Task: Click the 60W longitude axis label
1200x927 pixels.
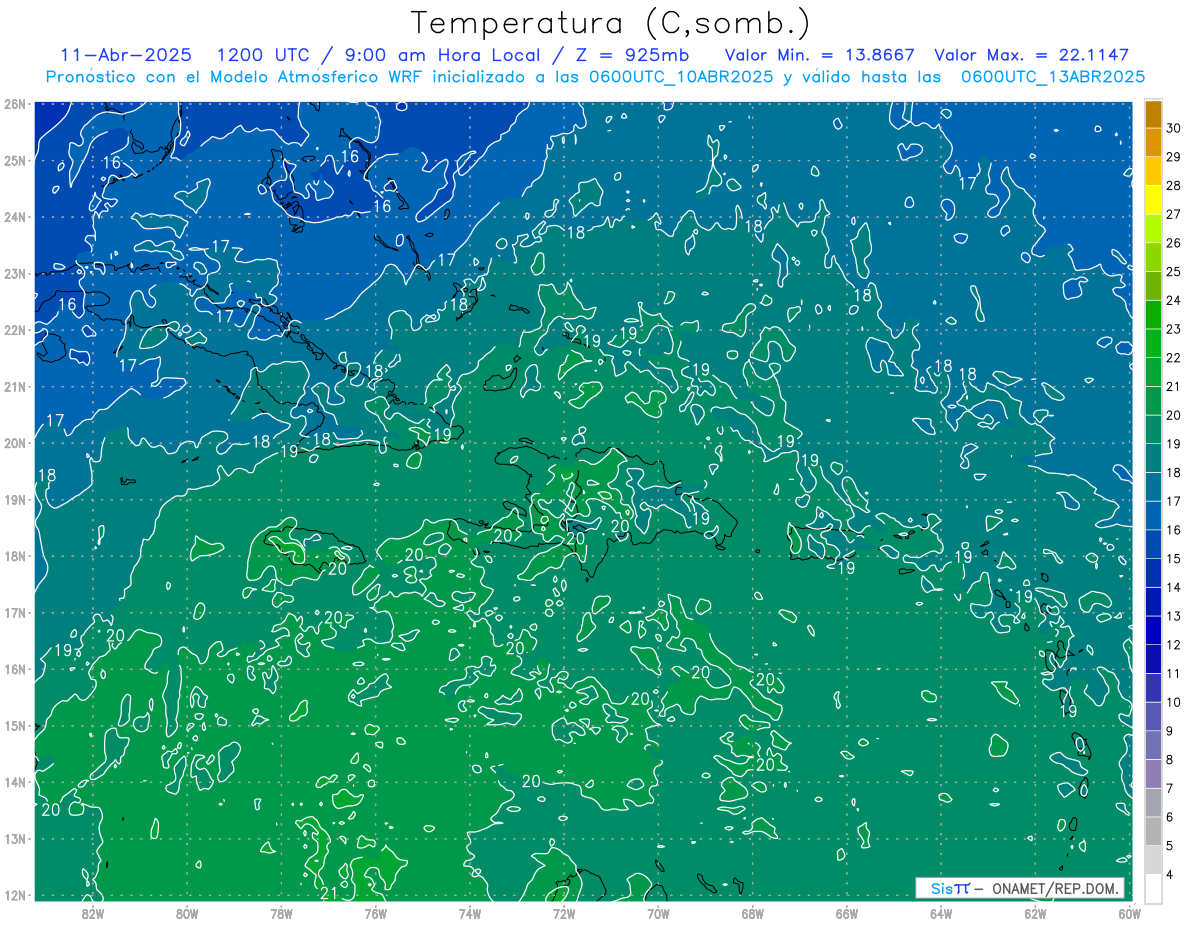Action: tap(1129, 913)
